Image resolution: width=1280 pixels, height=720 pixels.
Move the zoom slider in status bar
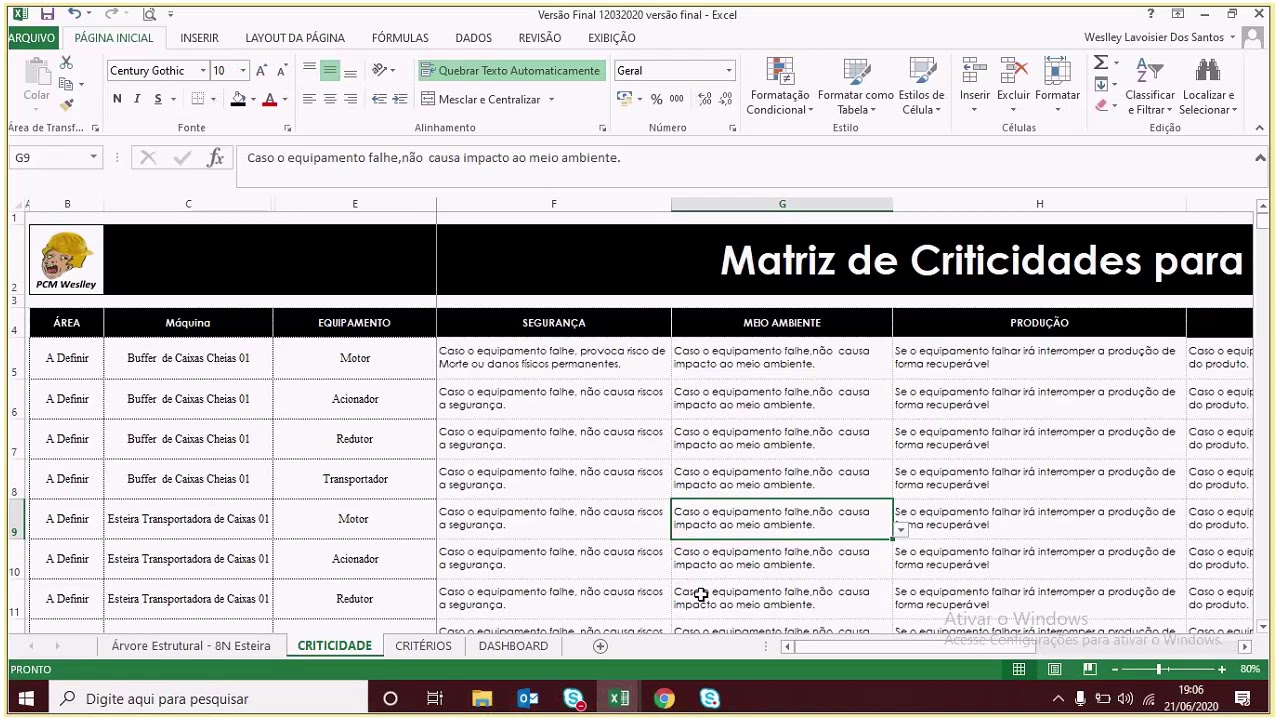click(1159, 669)
